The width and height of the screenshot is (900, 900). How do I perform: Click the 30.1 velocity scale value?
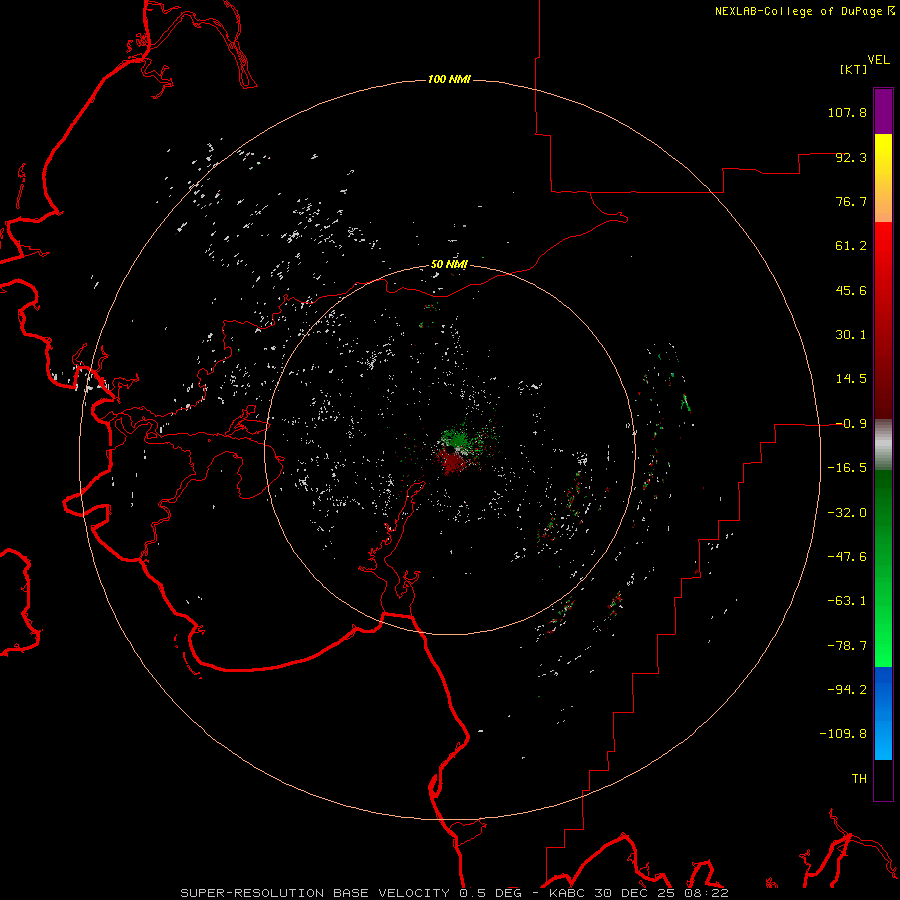click(x=851, y=335)
